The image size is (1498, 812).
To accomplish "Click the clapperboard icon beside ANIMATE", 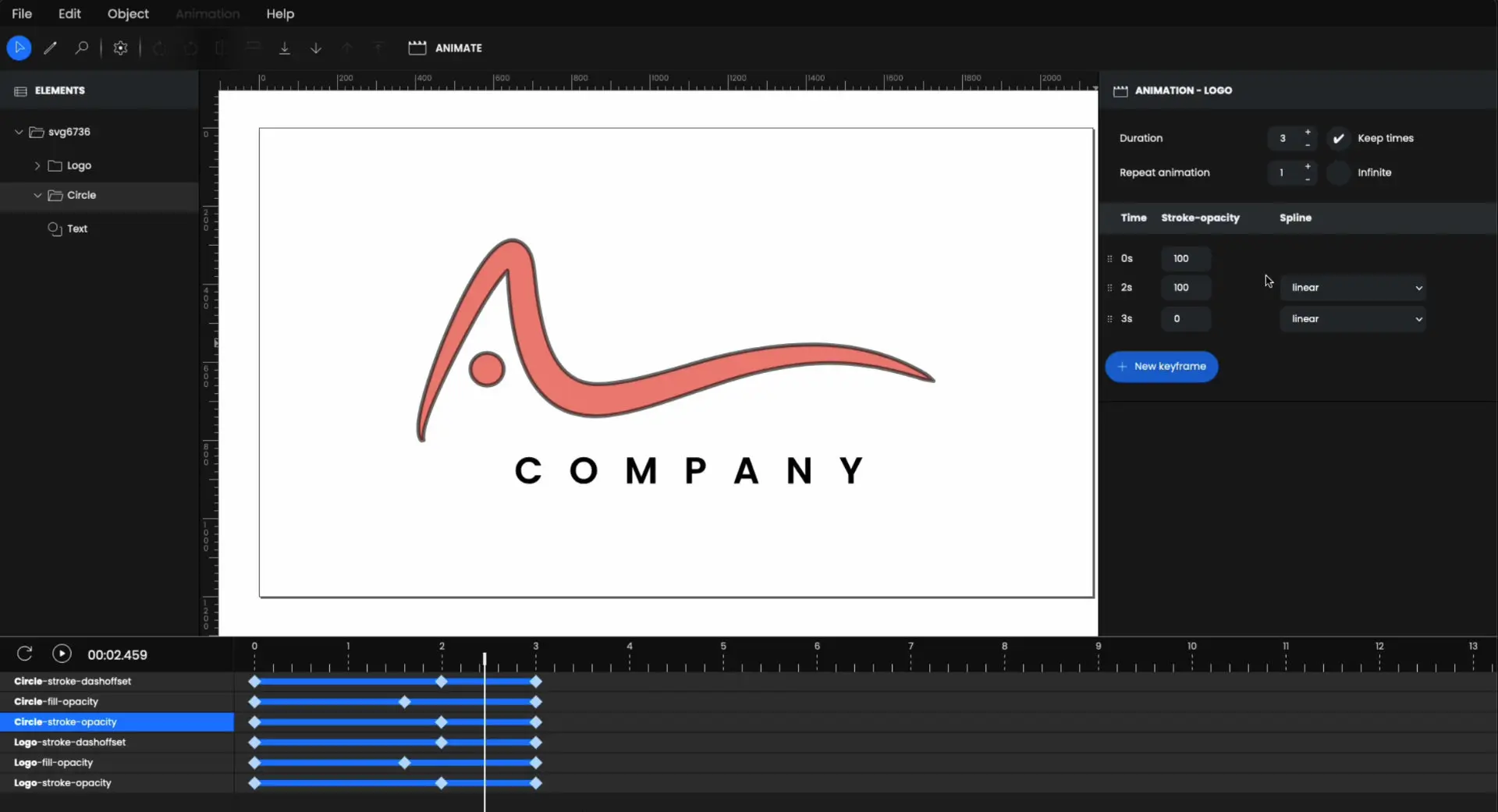I will tap(417, 48).
